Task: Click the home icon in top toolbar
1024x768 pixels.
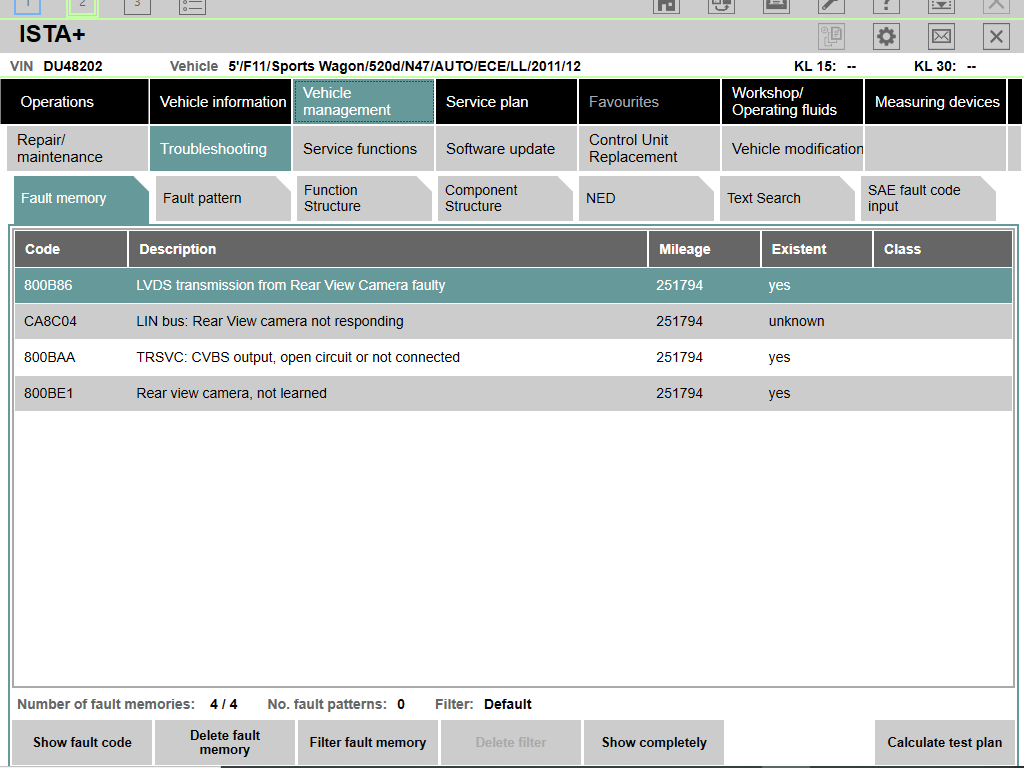Action: [666, 6]
